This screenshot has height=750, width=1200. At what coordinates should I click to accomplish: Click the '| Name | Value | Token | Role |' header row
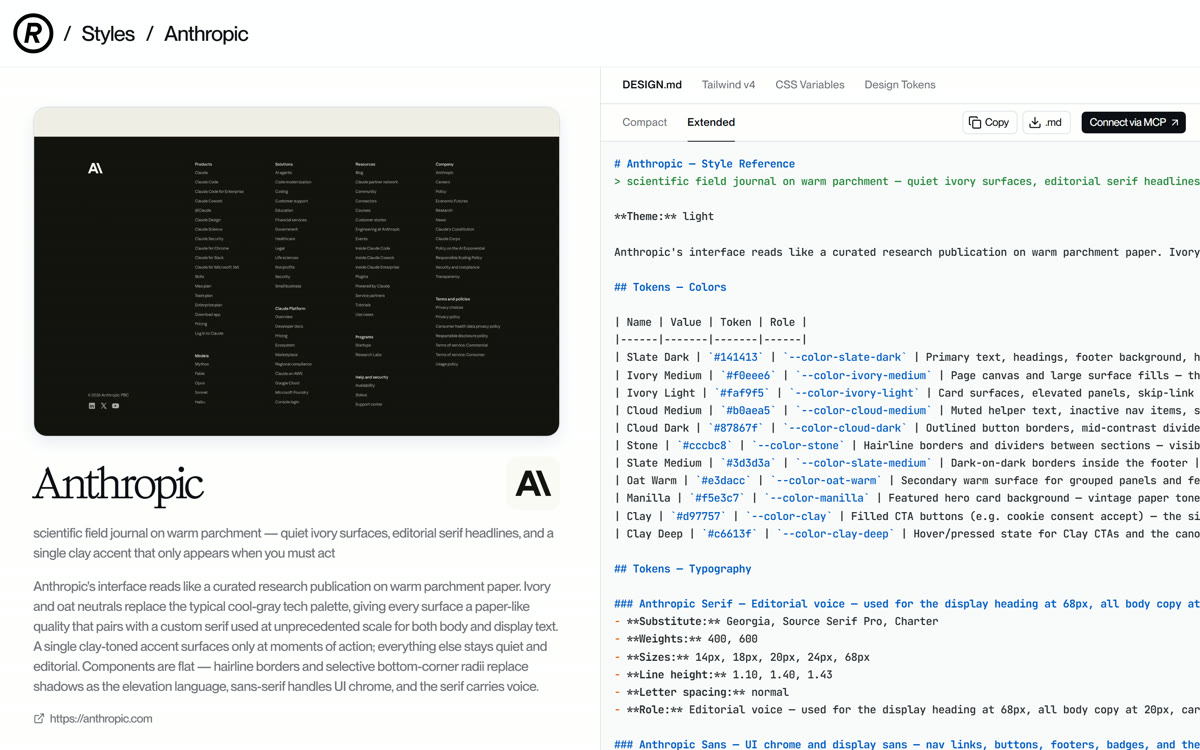tap(710, 322)
